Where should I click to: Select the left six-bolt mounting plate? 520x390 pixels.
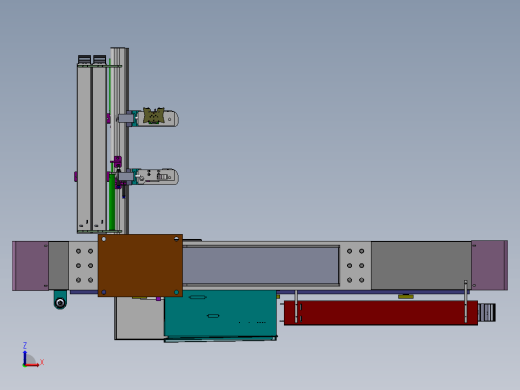83,266
